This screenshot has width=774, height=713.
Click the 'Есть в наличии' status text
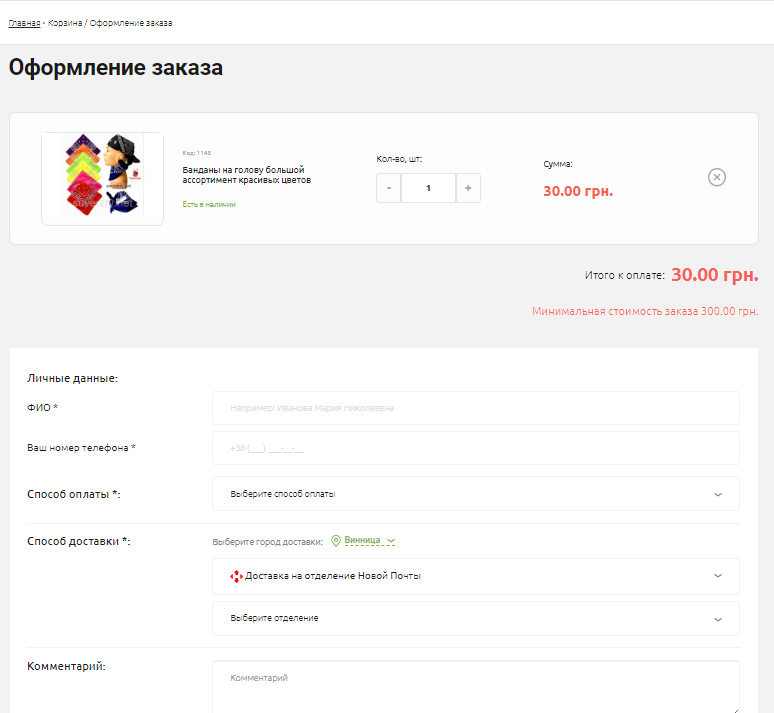tap(209, 204)
